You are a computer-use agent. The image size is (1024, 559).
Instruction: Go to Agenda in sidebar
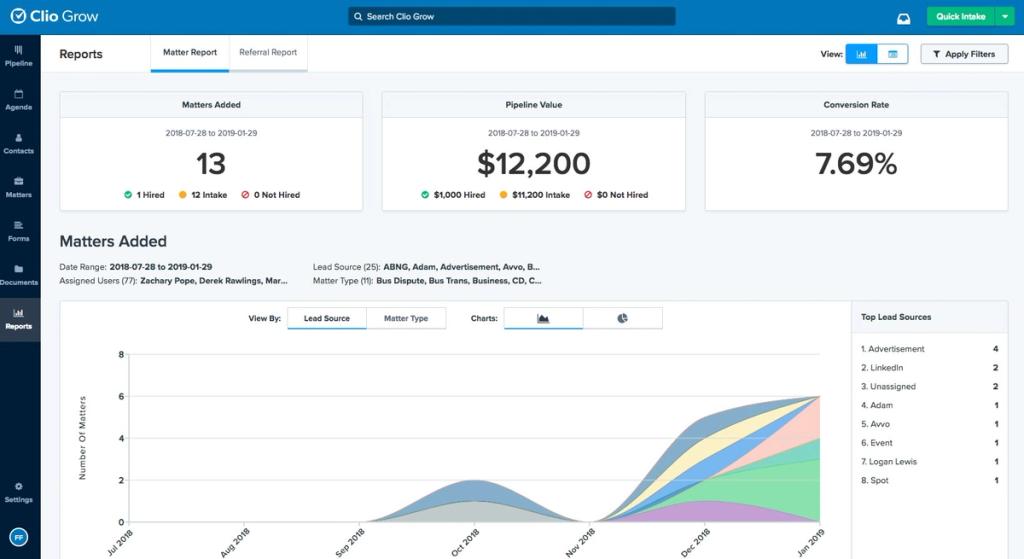pos(19,100)
